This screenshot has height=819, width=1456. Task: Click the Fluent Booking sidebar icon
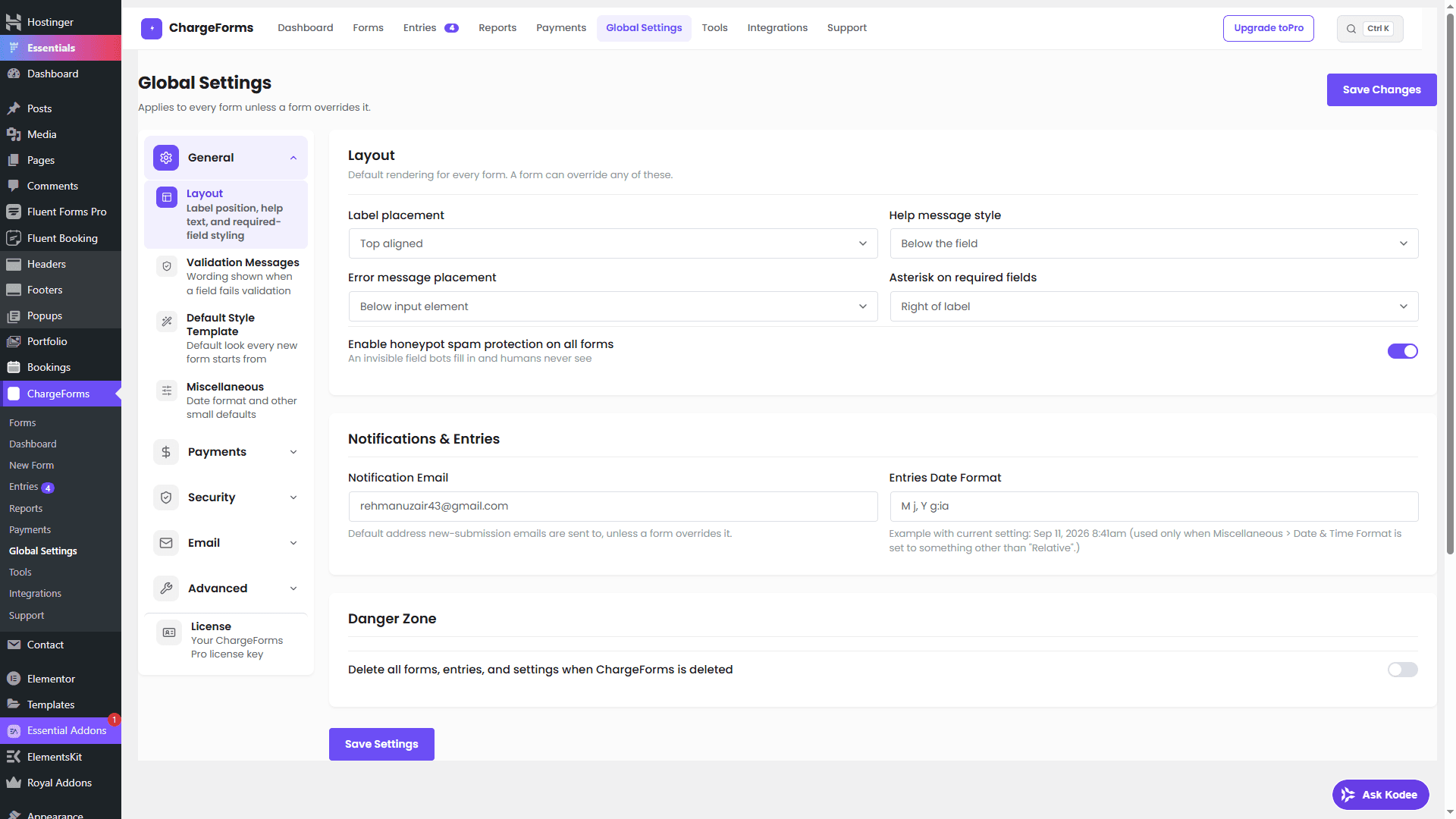(x=14, y=238)
